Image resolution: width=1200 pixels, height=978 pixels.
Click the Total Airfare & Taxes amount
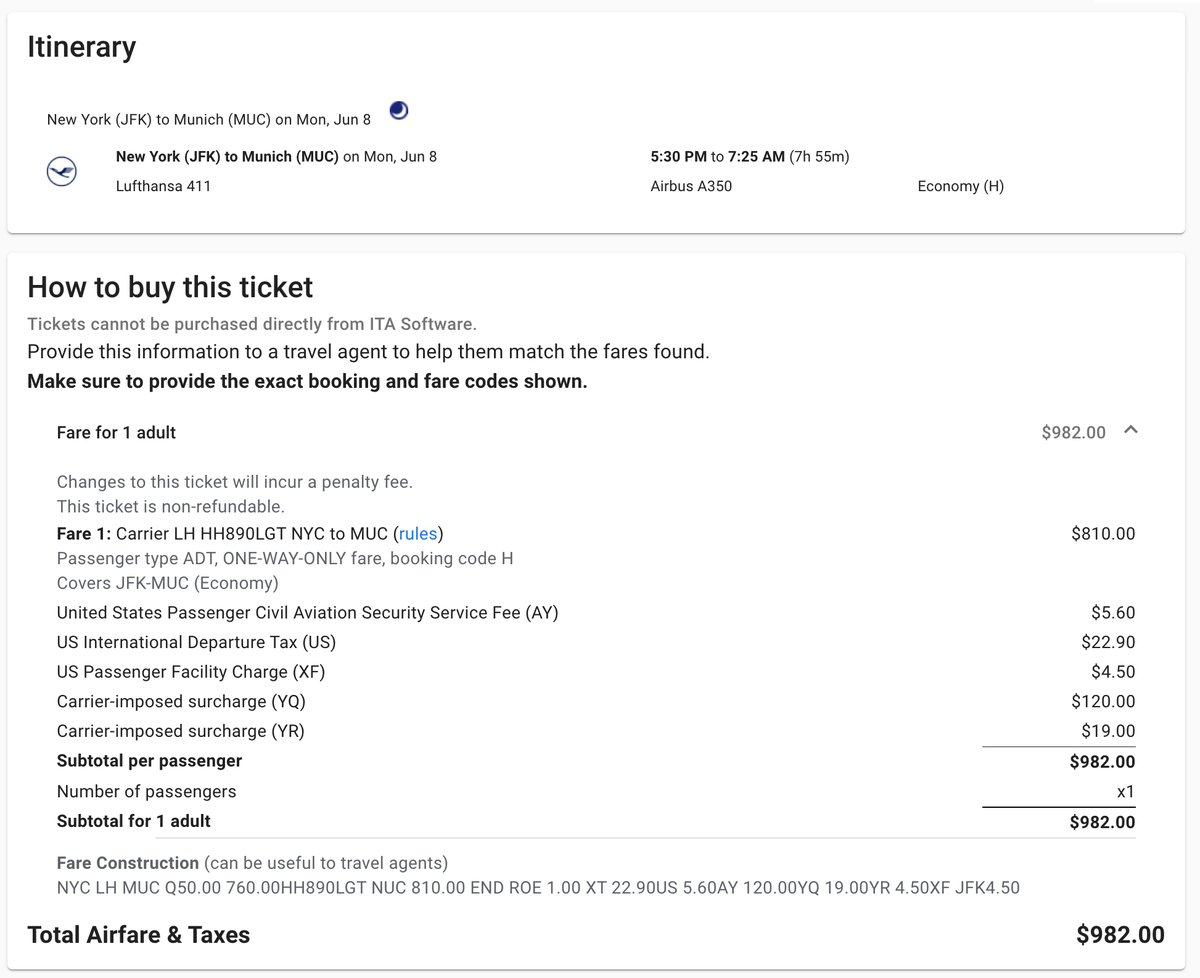pos(1120,935)
